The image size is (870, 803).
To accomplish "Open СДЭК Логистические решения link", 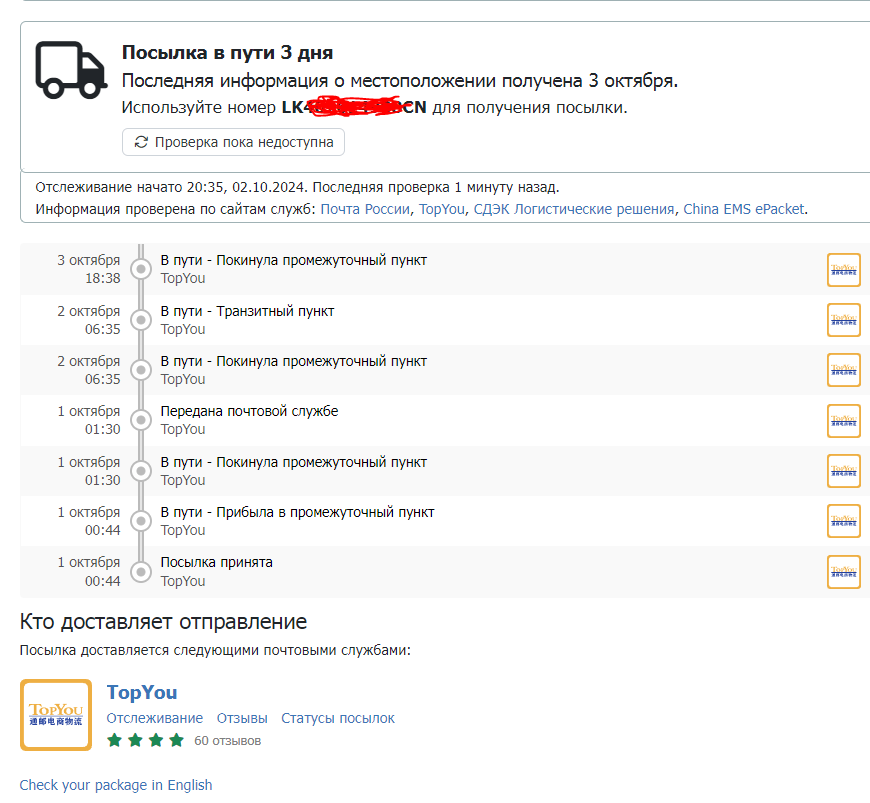I will [574, 209].
